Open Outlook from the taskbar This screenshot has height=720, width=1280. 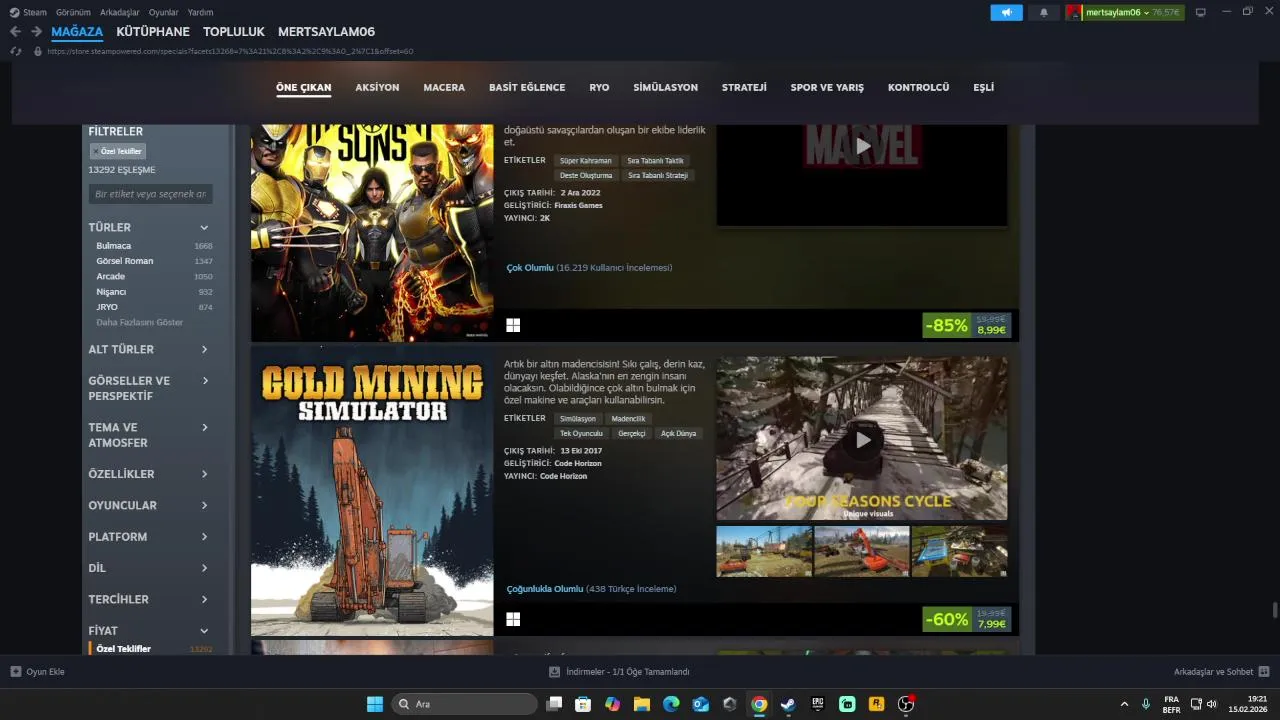click(x=701, y=704)
